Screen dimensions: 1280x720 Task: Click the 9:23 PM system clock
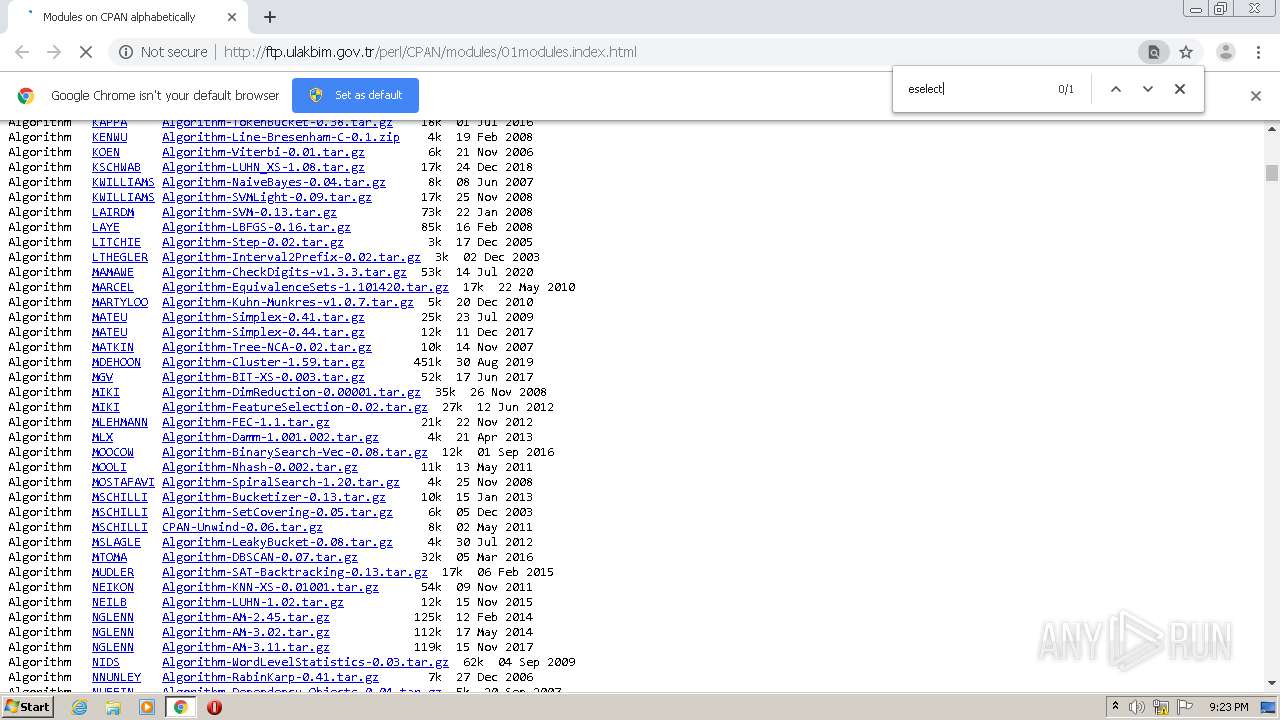[x=1228, y=707]
